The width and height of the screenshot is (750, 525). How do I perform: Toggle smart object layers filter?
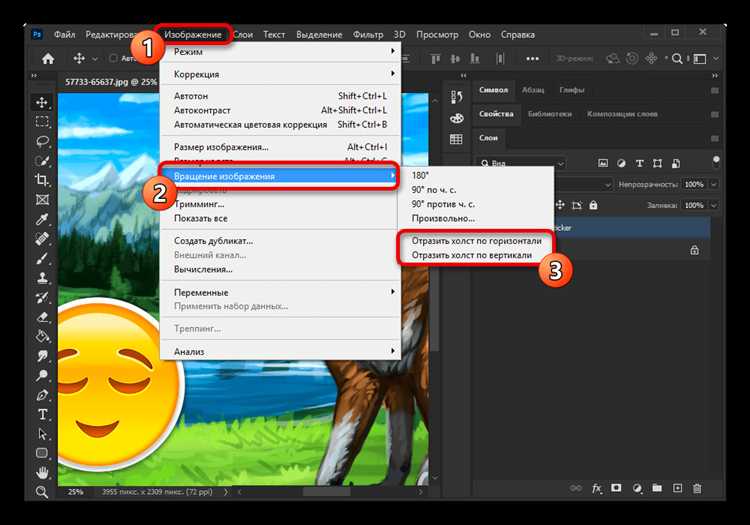point(676,163)
